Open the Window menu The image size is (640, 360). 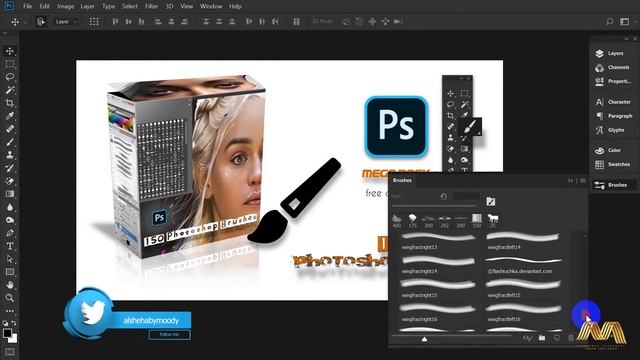pyautogui.click(x=211, y=6)
